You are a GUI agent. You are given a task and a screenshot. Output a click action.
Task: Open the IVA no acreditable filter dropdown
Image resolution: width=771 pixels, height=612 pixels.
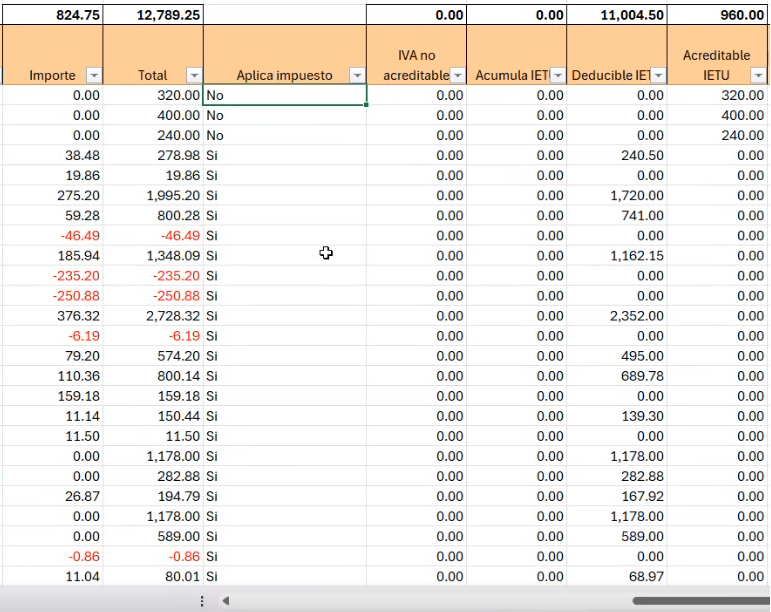click(x=457, y=76)
